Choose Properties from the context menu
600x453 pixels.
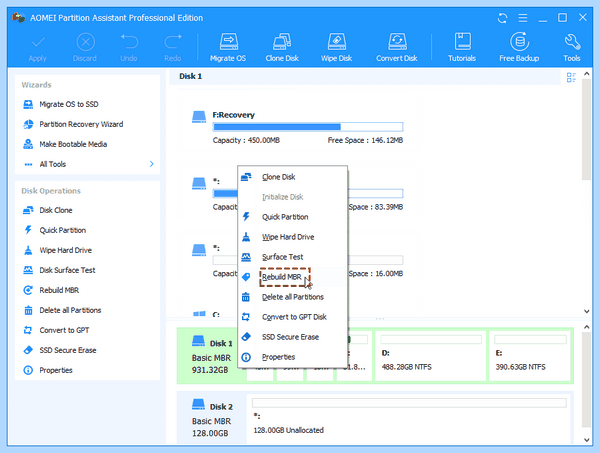pyautogui.click(x=292, y=357)
